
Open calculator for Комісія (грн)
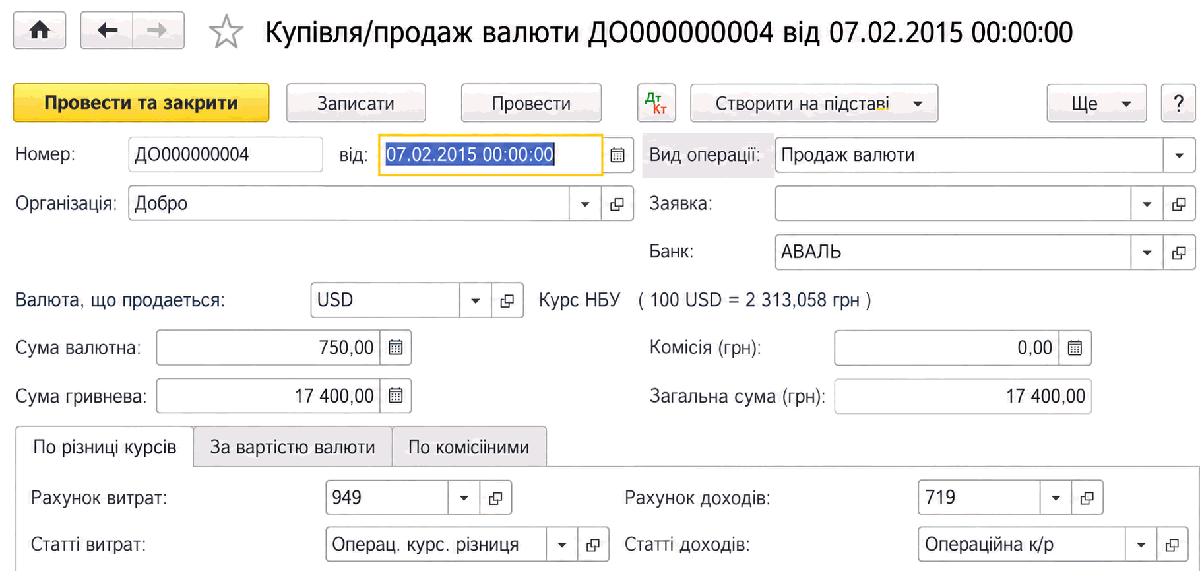pos(1075,348)
